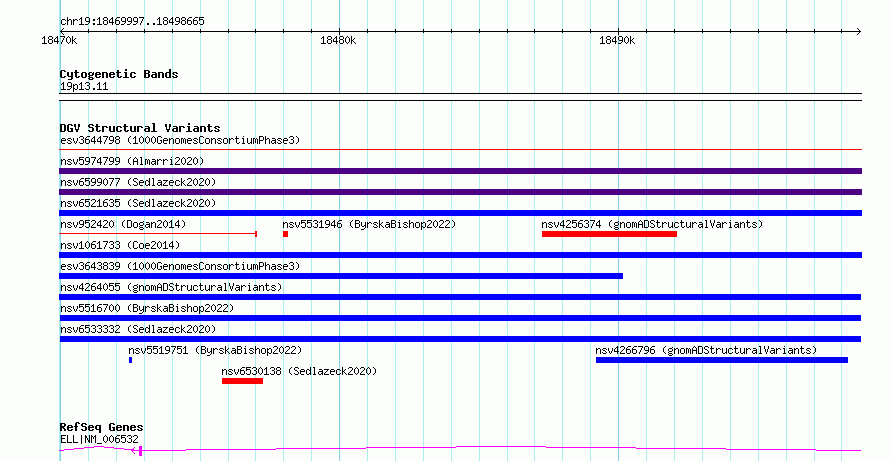The image size is (890, 461).
Task: Click the Cytogenetic Bands track title
Action: point(119,74)
